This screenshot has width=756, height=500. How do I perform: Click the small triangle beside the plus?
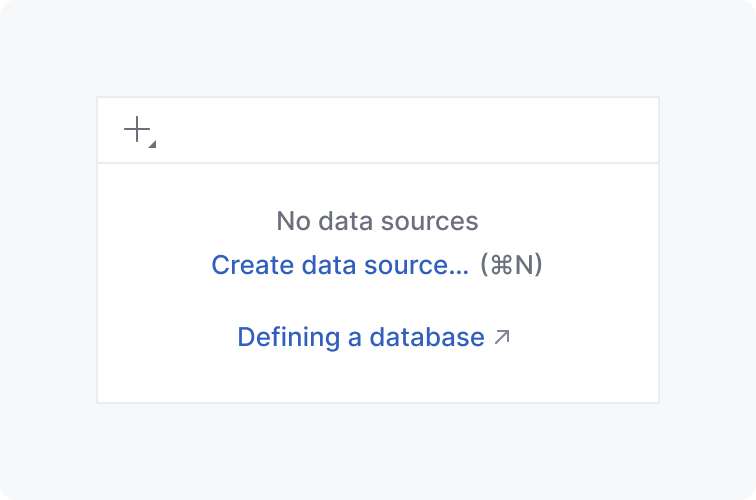click(152, 145)
